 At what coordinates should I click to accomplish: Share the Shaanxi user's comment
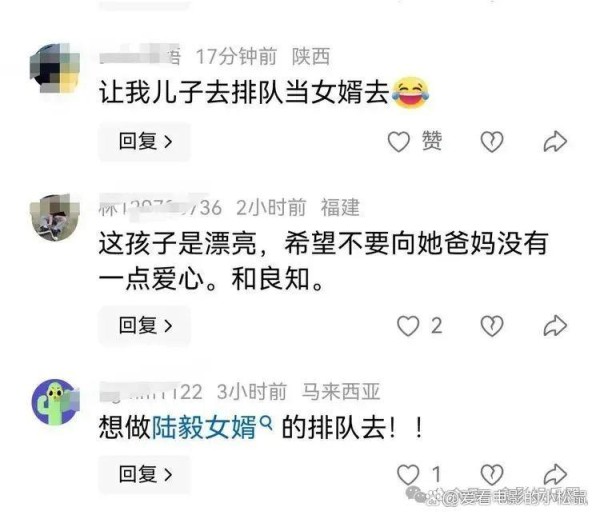(x=555, y=142)
